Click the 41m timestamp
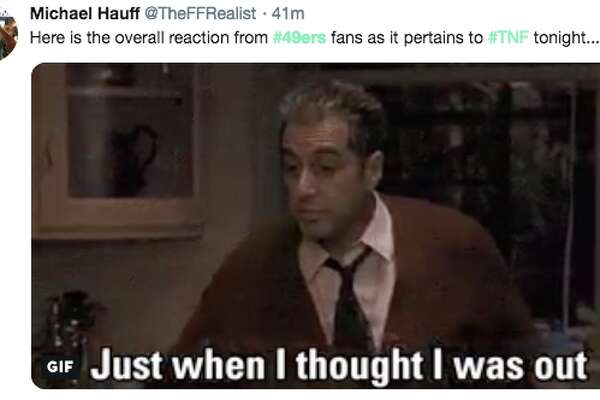 (288, 14)
